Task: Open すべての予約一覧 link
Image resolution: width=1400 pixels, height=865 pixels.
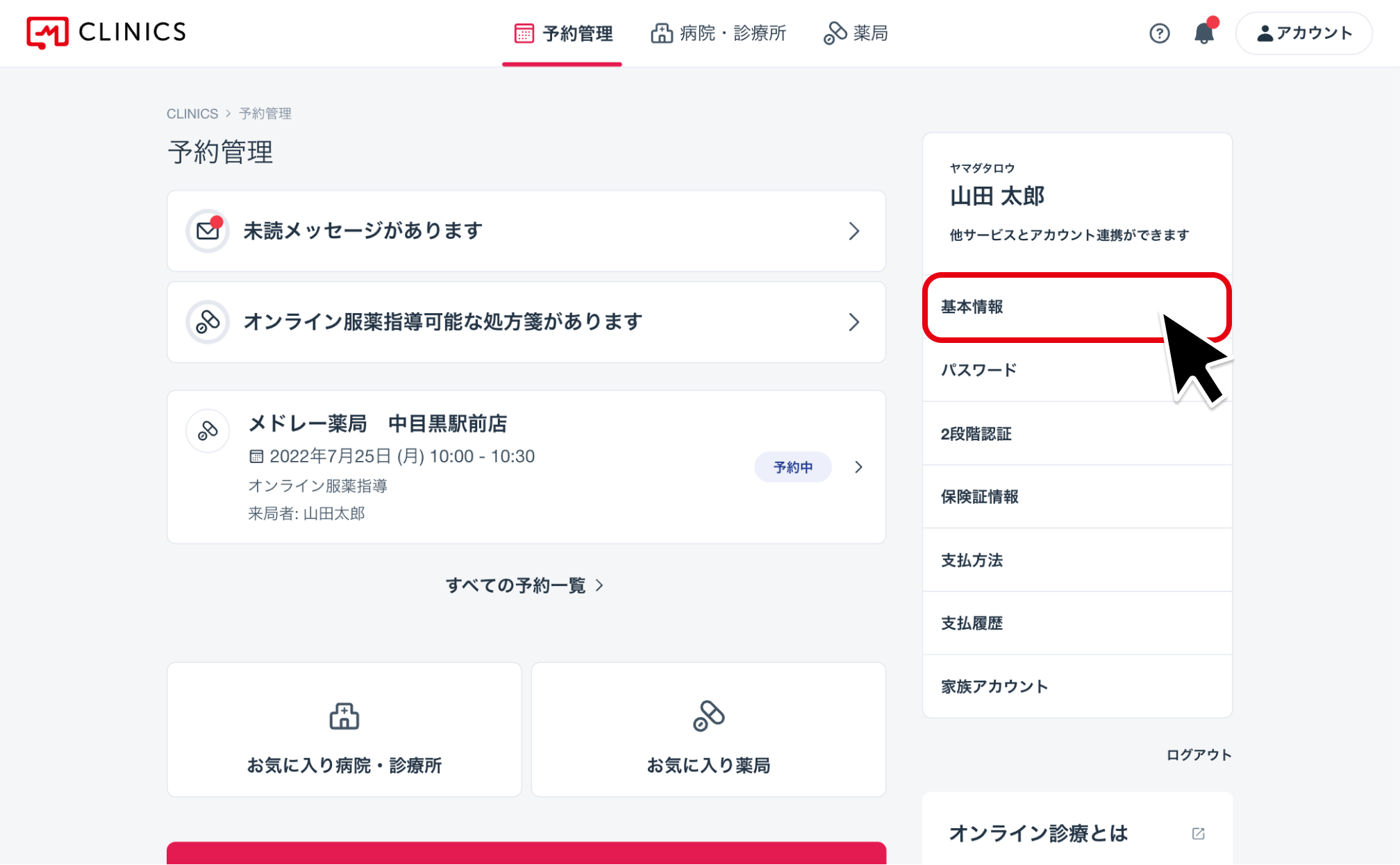Action: coord(525,586)
